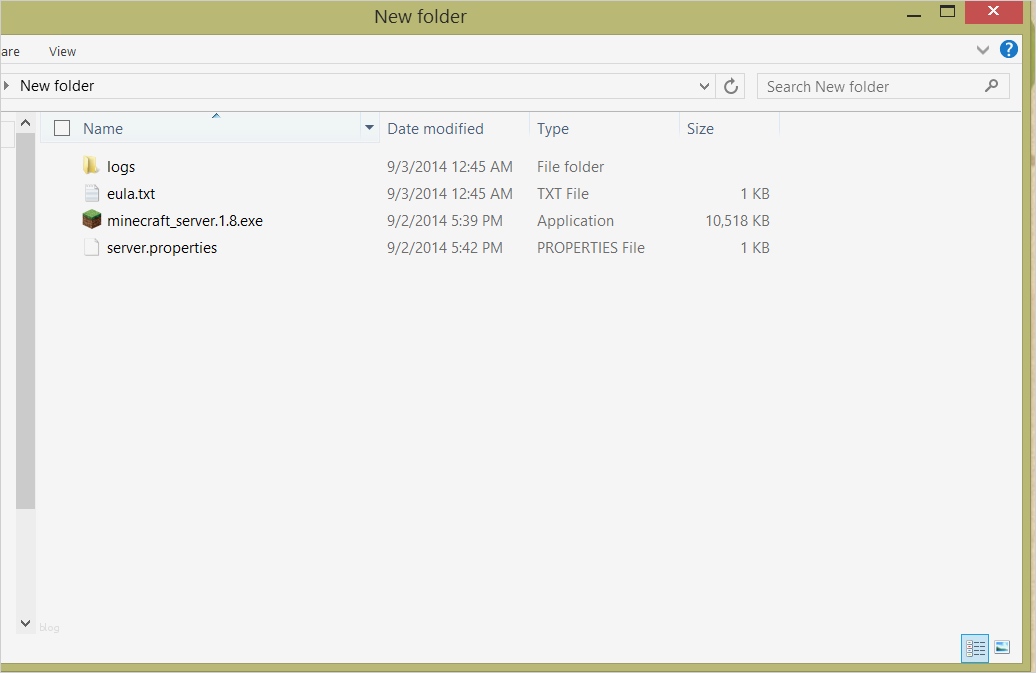Click the minecraft_server.1.8.exe grass block icon
This screenshot has width=1036, height=673.
92,219
